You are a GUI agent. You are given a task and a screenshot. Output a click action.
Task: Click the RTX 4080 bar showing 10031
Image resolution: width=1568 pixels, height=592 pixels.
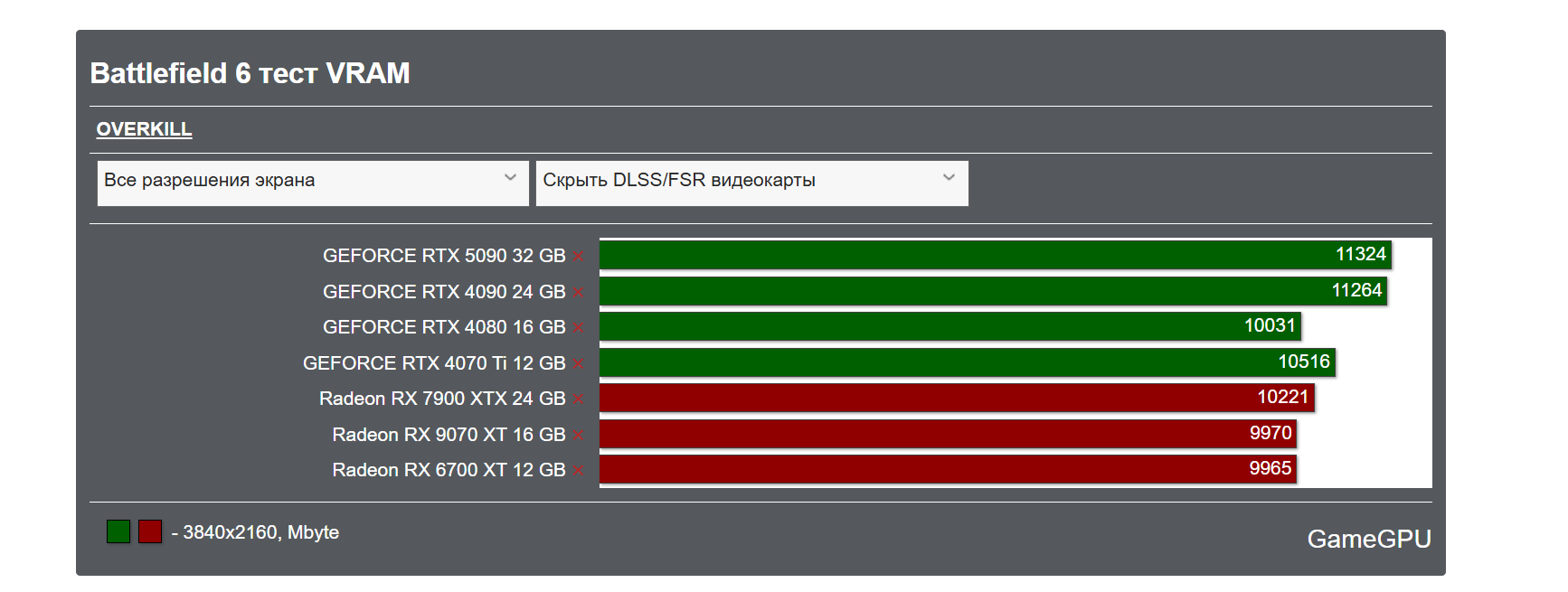pyautogui.click(x=950, y=326)
